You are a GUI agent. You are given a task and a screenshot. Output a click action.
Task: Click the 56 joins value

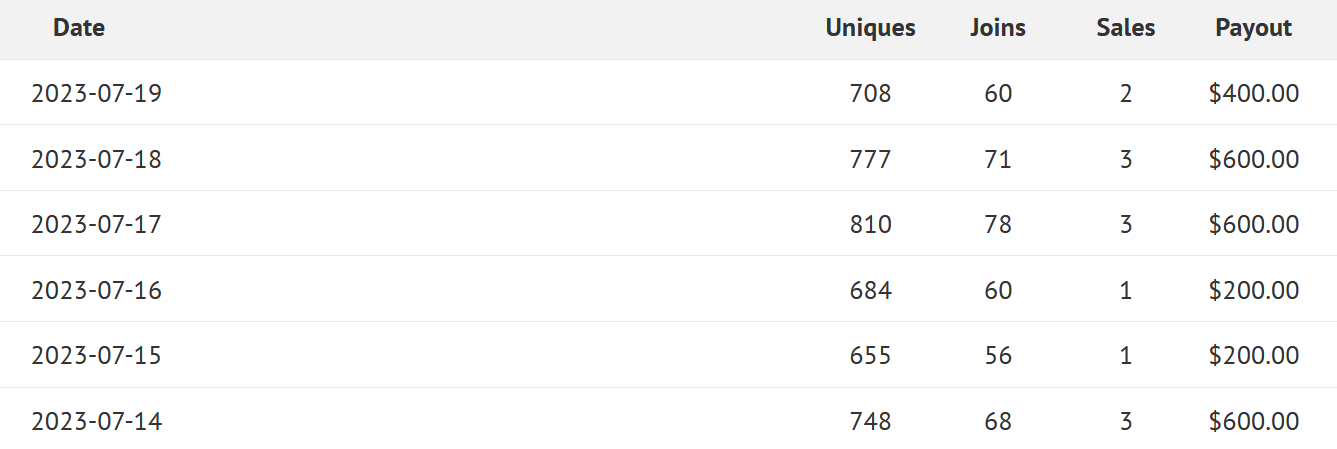coord(998,356)
